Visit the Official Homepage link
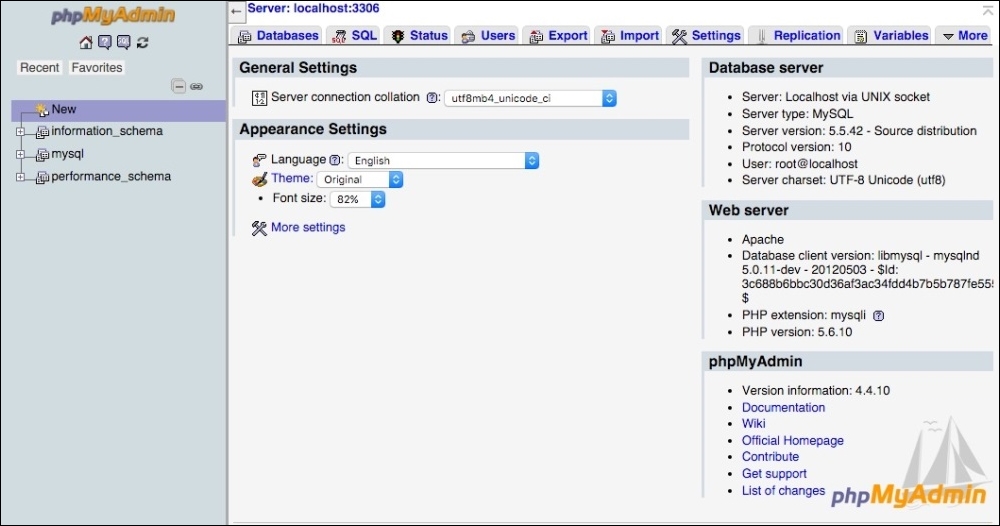This screenshot has width=1000, height=526. [x=792, y=441]
